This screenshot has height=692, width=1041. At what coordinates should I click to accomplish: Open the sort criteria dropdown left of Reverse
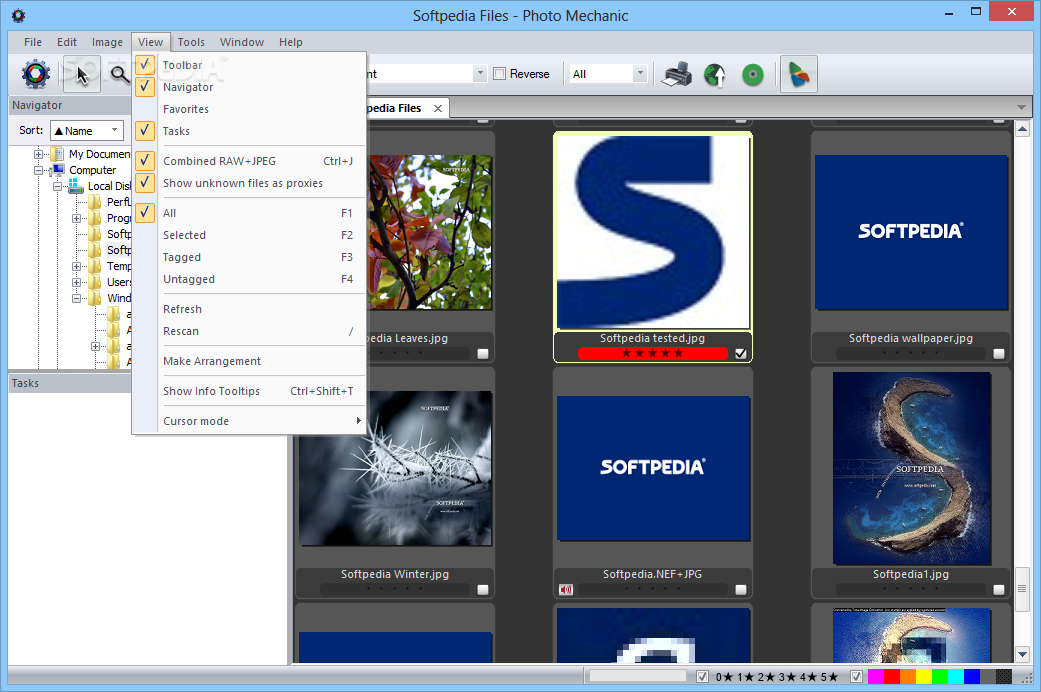coord(480,74)
